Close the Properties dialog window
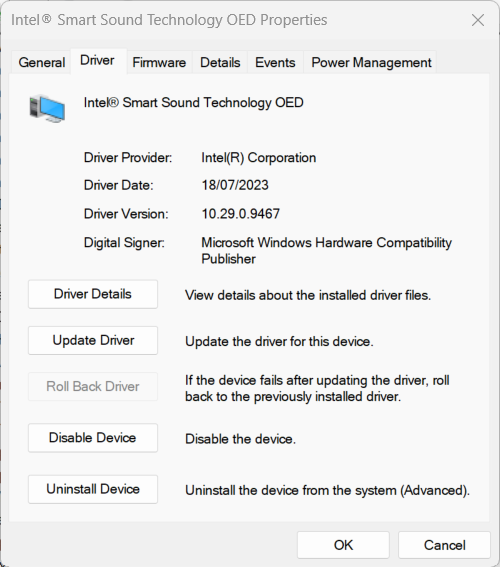This screenshot has height=567, width=500. tap(478, 20)
